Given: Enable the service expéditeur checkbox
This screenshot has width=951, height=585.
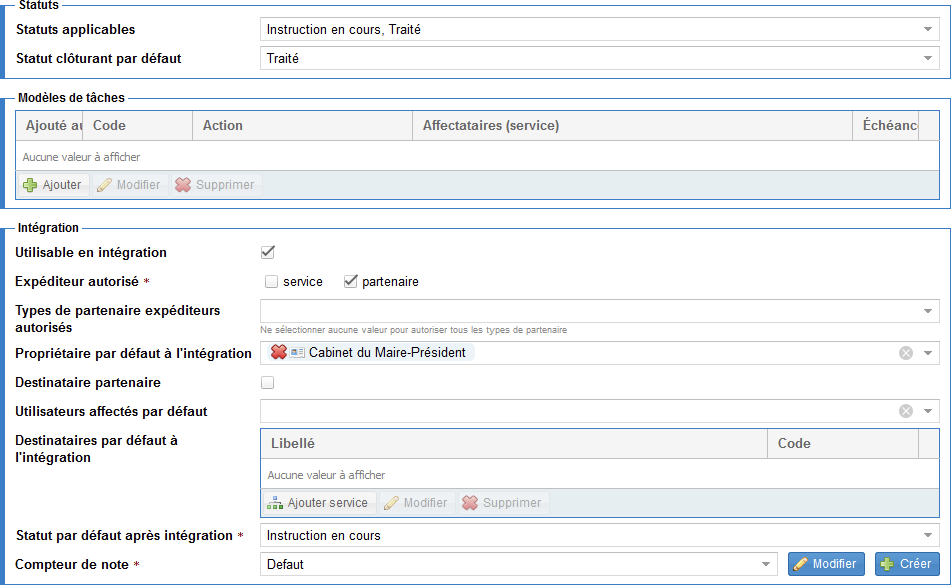Looking at the screenshot, I should coord(271,282).
